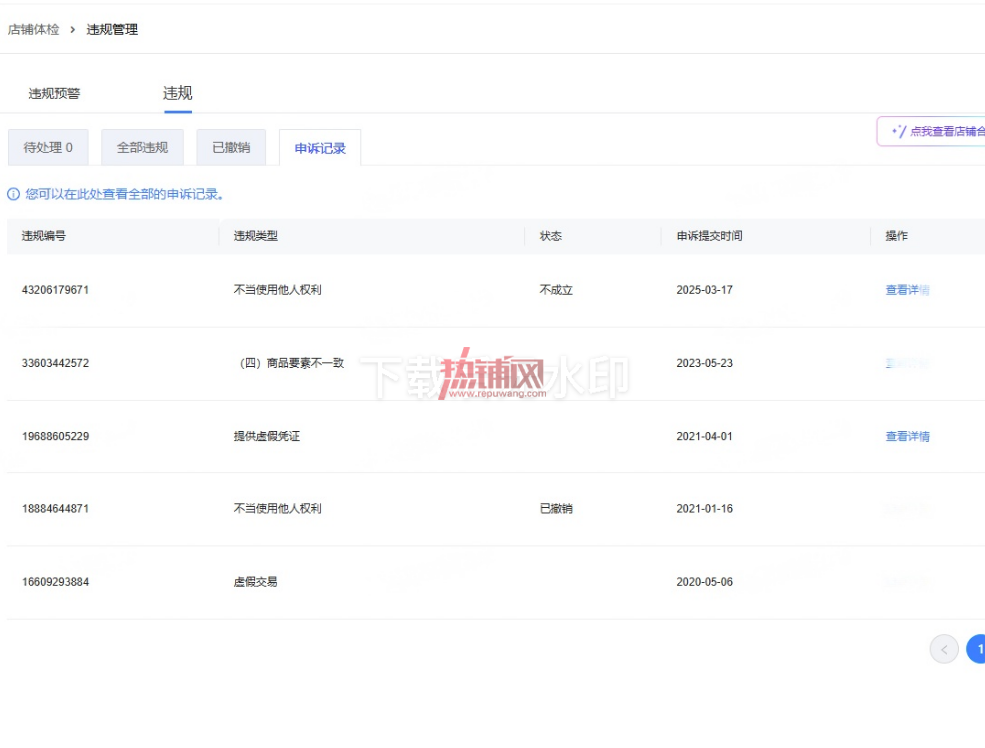View details for violation 43206179671
The image size is (985, 748).
point(907,290)
